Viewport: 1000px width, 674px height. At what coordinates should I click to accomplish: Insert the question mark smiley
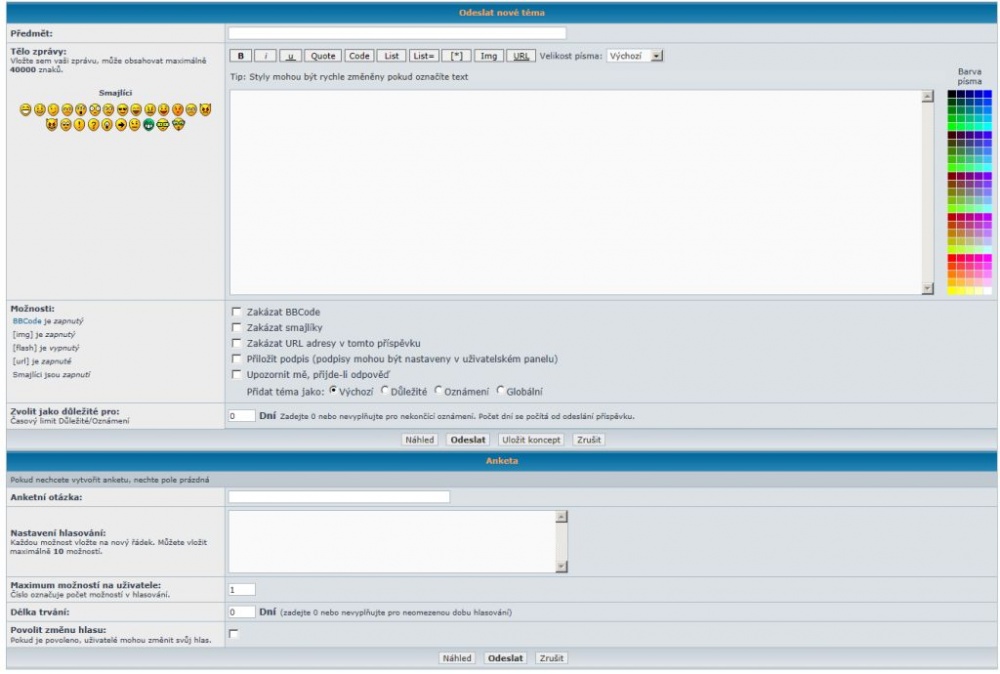(93, 124)
